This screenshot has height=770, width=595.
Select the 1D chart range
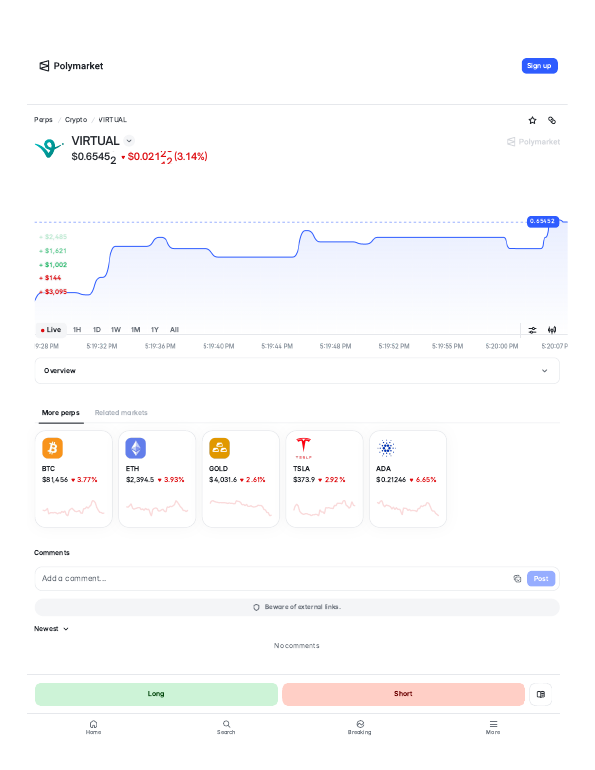[x=97, y=330]
